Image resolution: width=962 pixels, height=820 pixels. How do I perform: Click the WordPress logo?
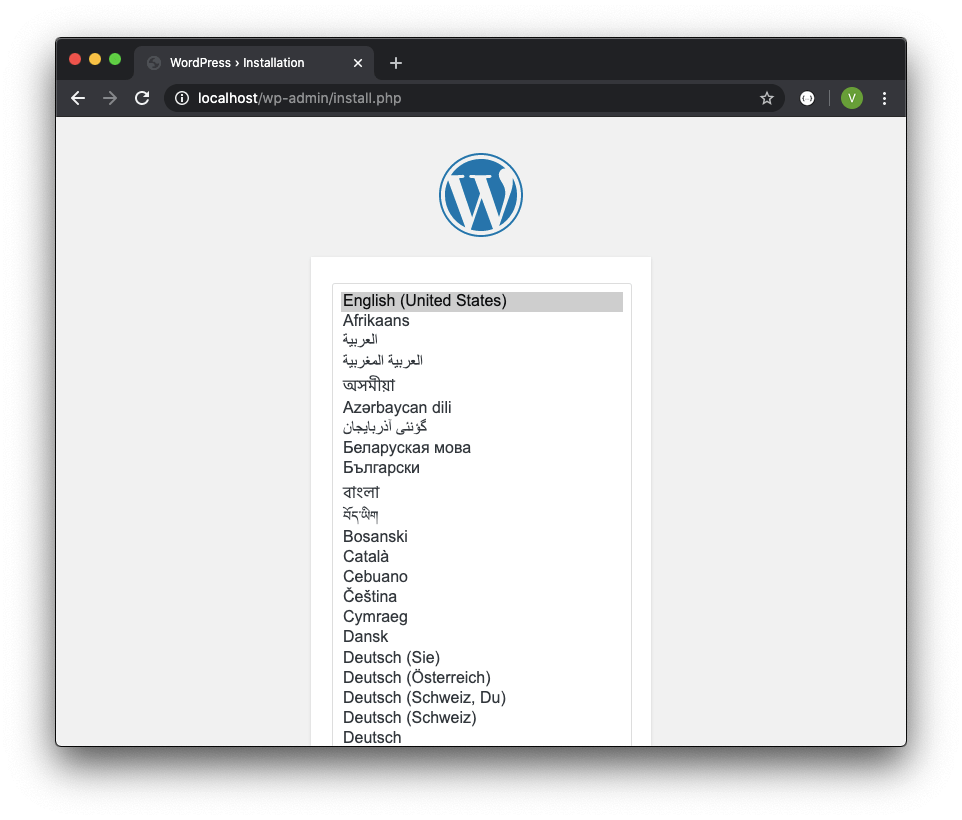(x=481, y=195)
